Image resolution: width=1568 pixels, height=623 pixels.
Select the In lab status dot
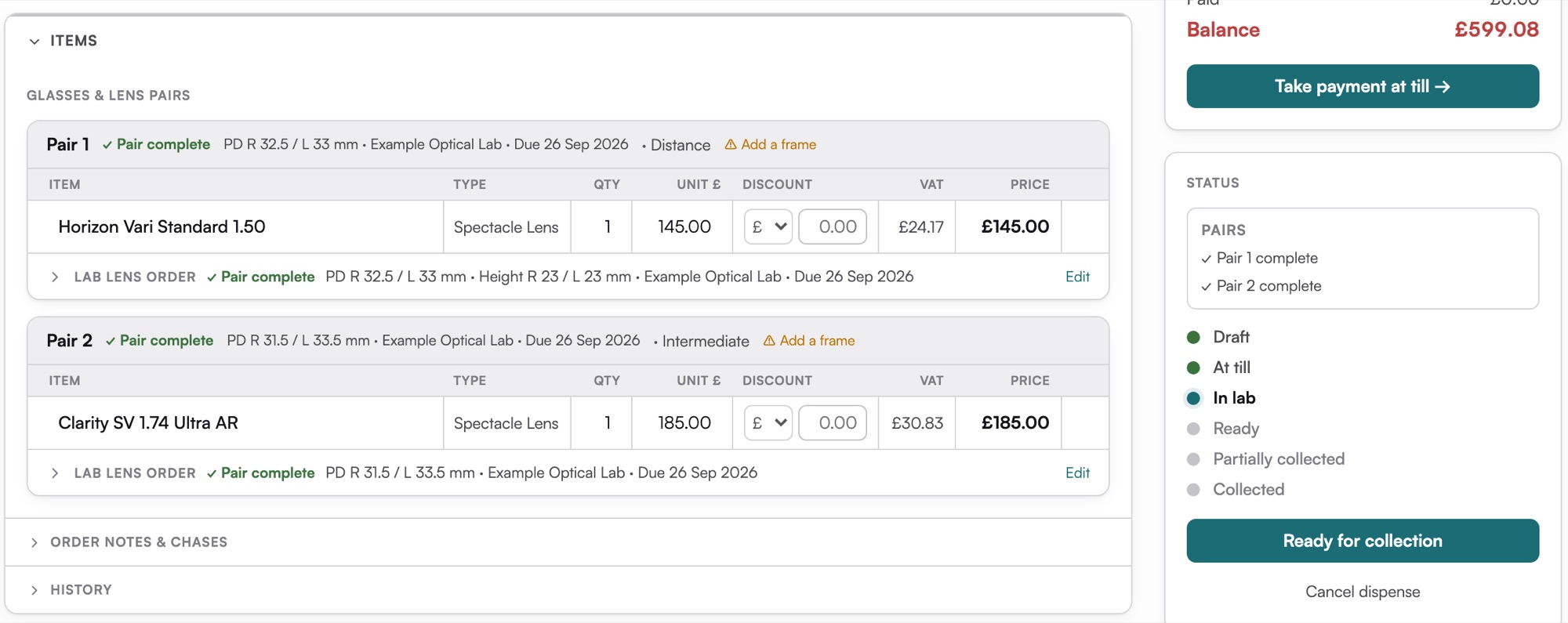click(x=1193, y=398)
